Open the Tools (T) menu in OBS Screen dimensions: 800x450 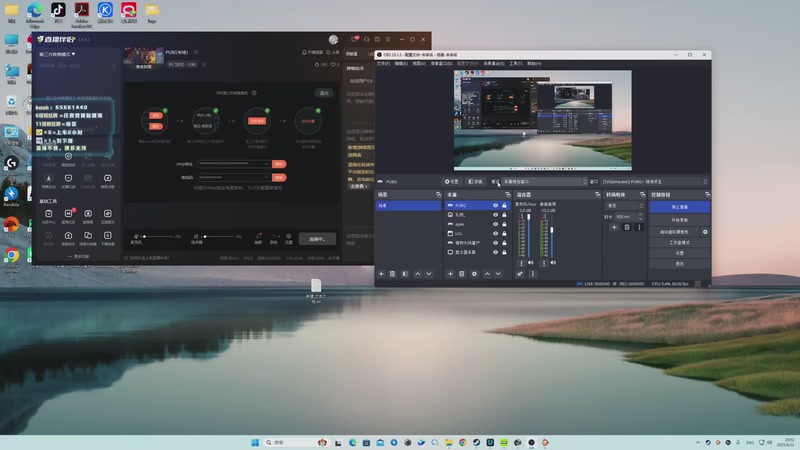click(516, 64)
